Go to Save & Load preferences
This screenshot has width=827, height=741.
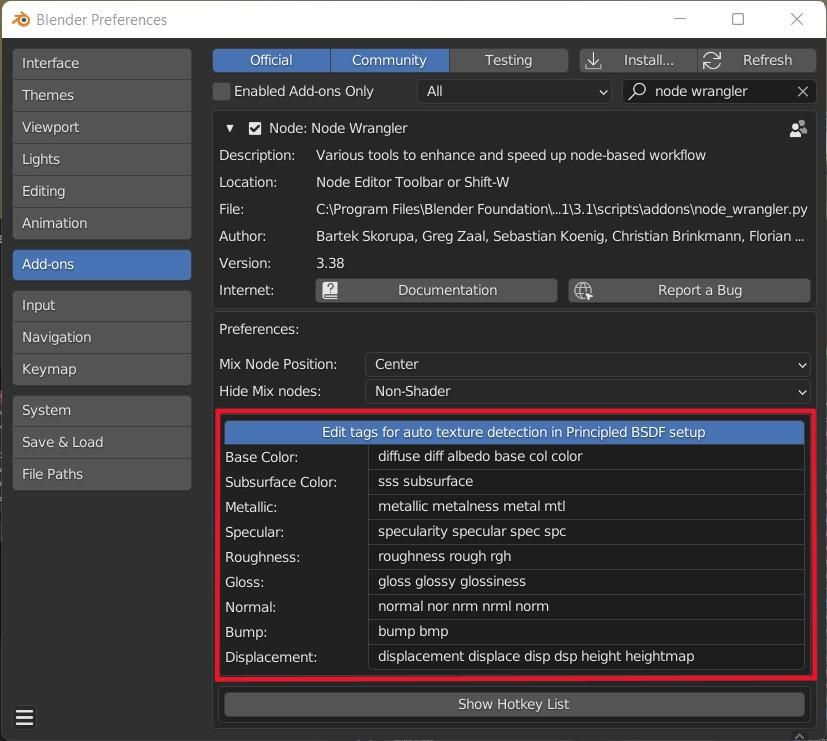pos(102,442)
